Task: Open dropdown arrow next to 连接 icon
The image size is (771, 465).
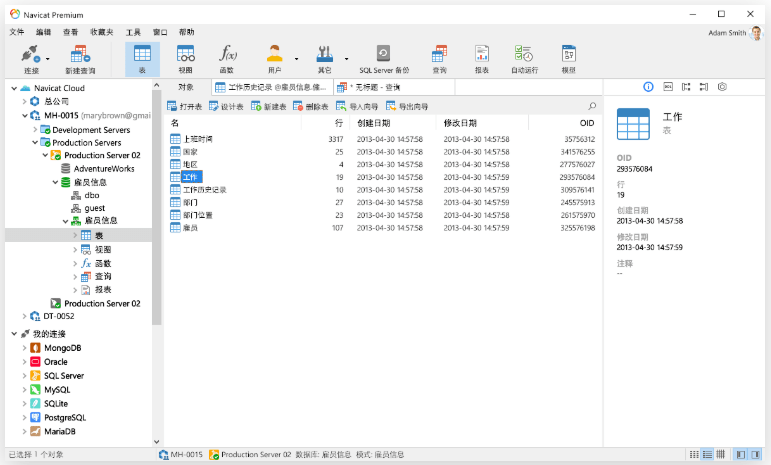Action: (x=48, y=59)
